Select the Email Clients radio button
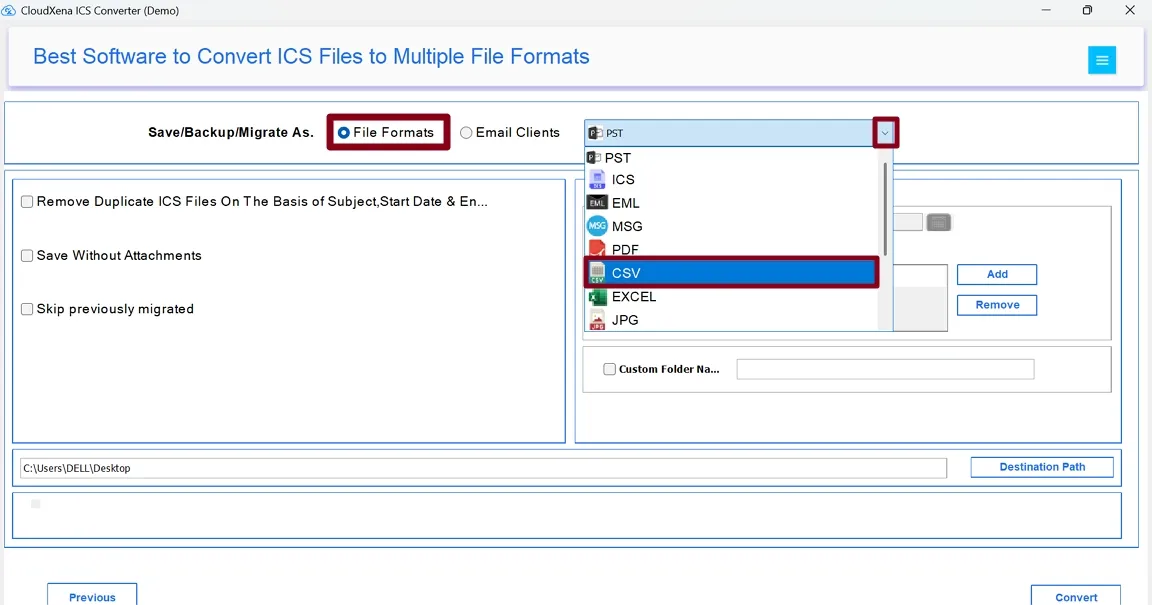The height and width of the screenshot is (605, 1152). tap(466, 133)
